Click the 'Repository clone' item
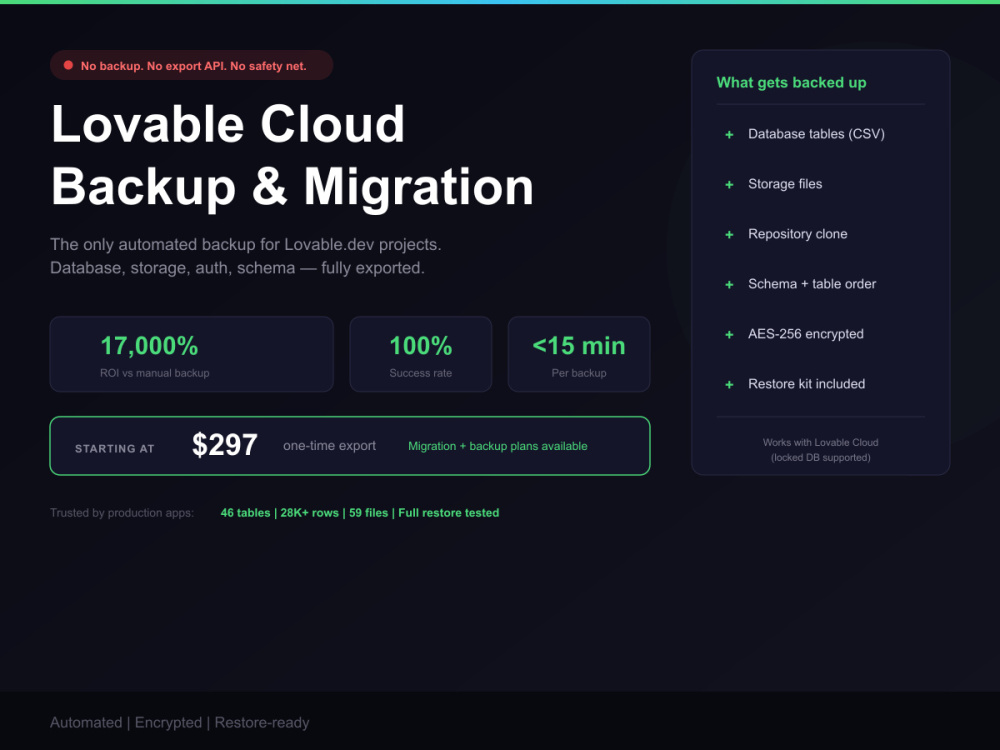The height and width of the screenshot is (750, 1000). click(798, 234)
